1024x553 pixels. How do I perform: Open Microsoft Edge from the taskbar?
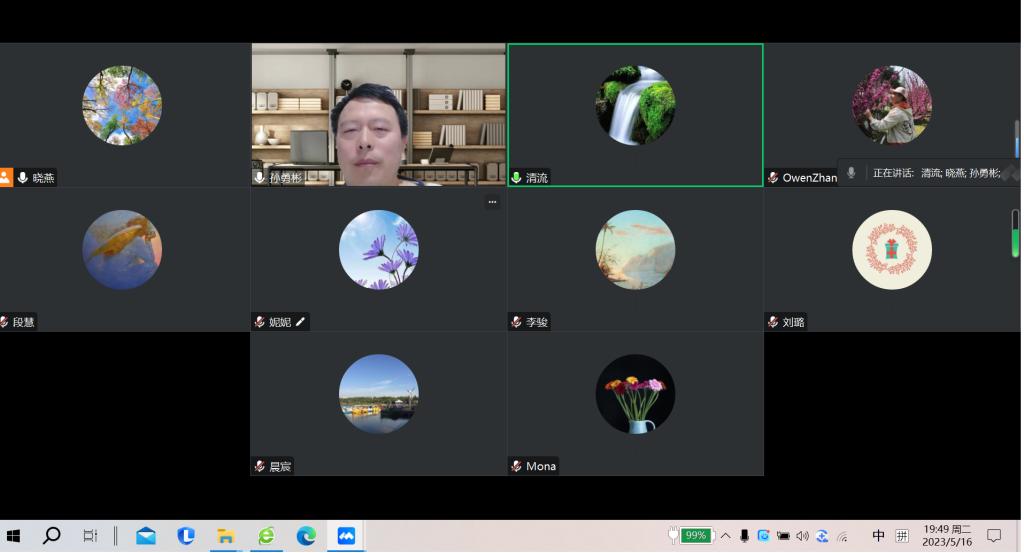[x=306, y=536]
